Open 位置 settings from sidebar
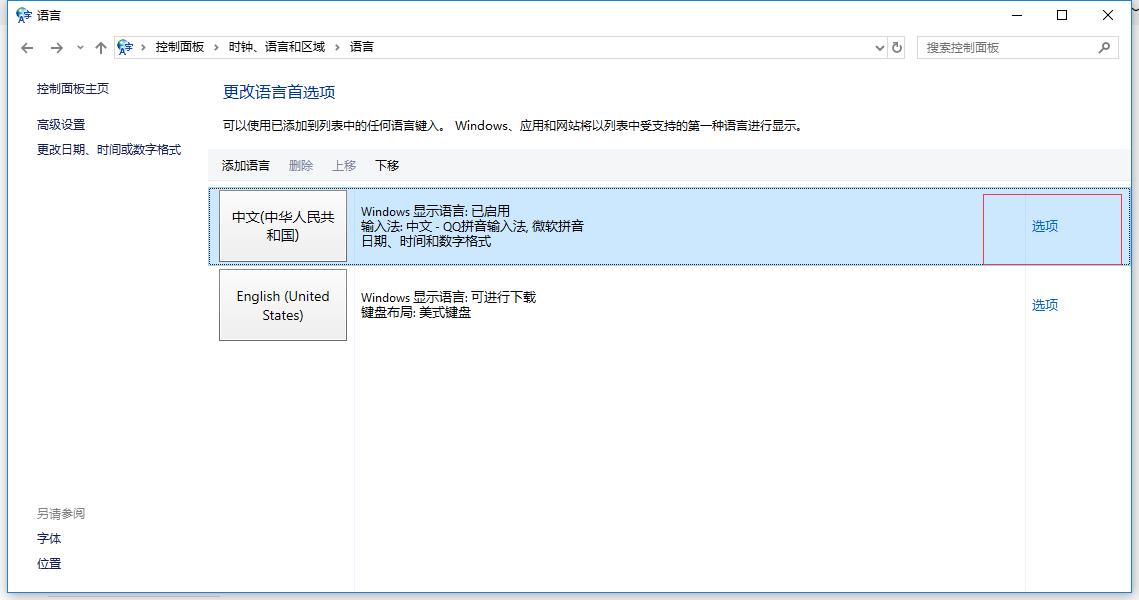The image size is (1139, 600). pos(49,563)
